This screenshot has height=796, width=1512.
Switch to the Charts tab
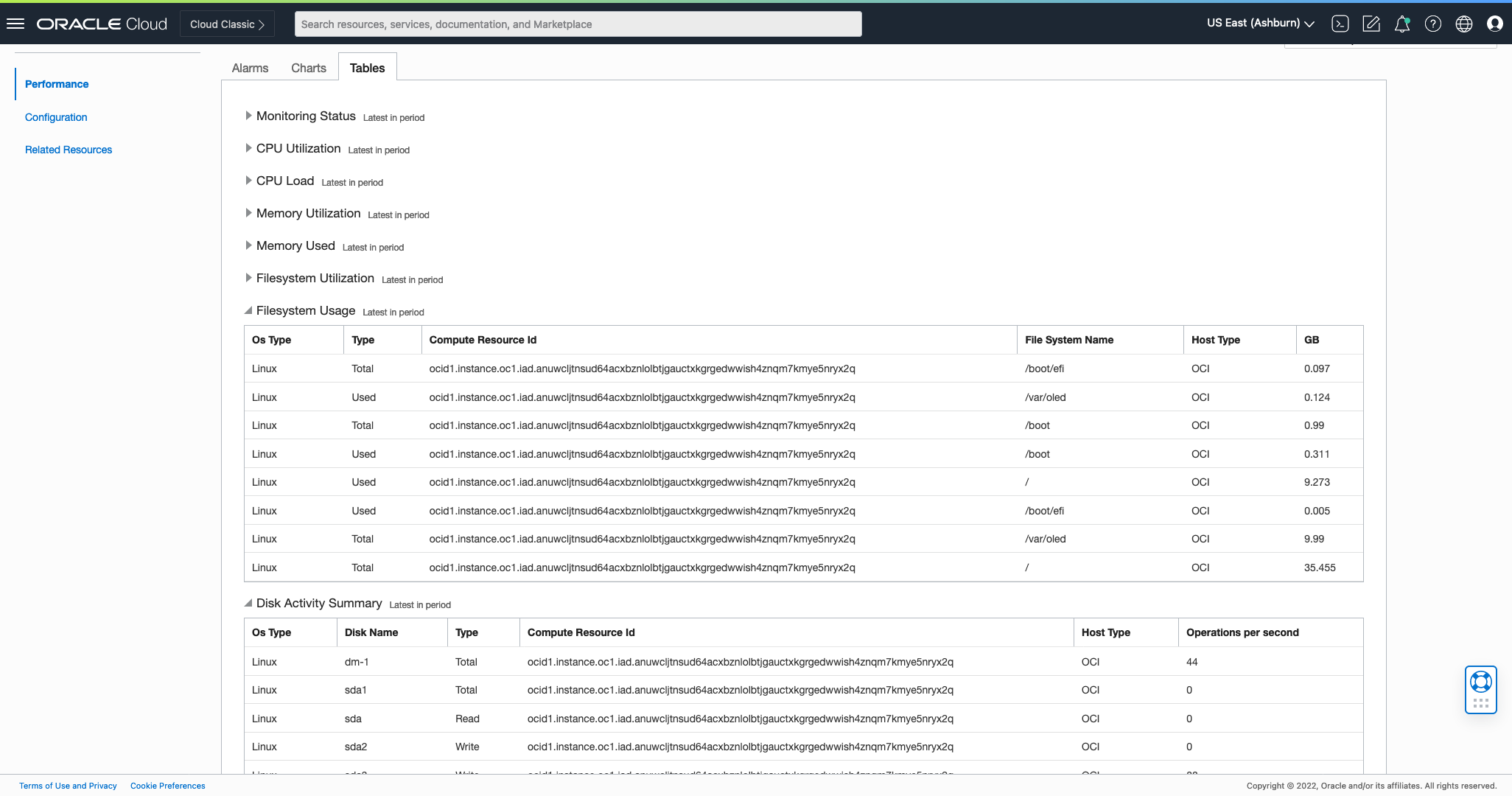pyautogui.click(x=308, y=68)
